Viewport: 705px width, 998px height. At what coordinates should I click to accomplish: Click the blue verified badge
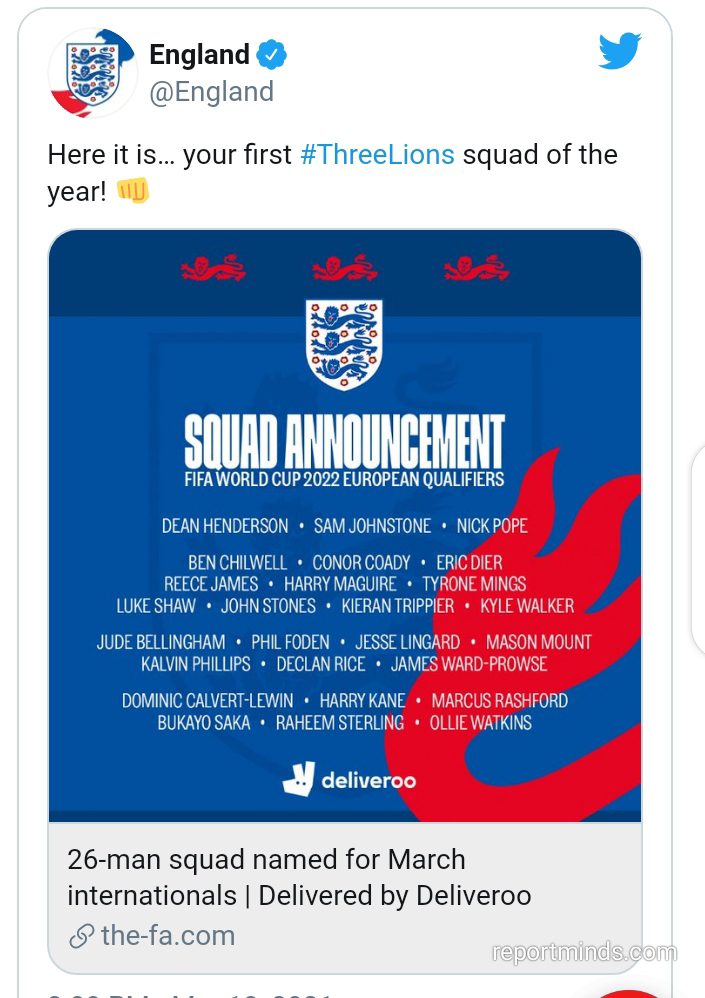[272, 55]
